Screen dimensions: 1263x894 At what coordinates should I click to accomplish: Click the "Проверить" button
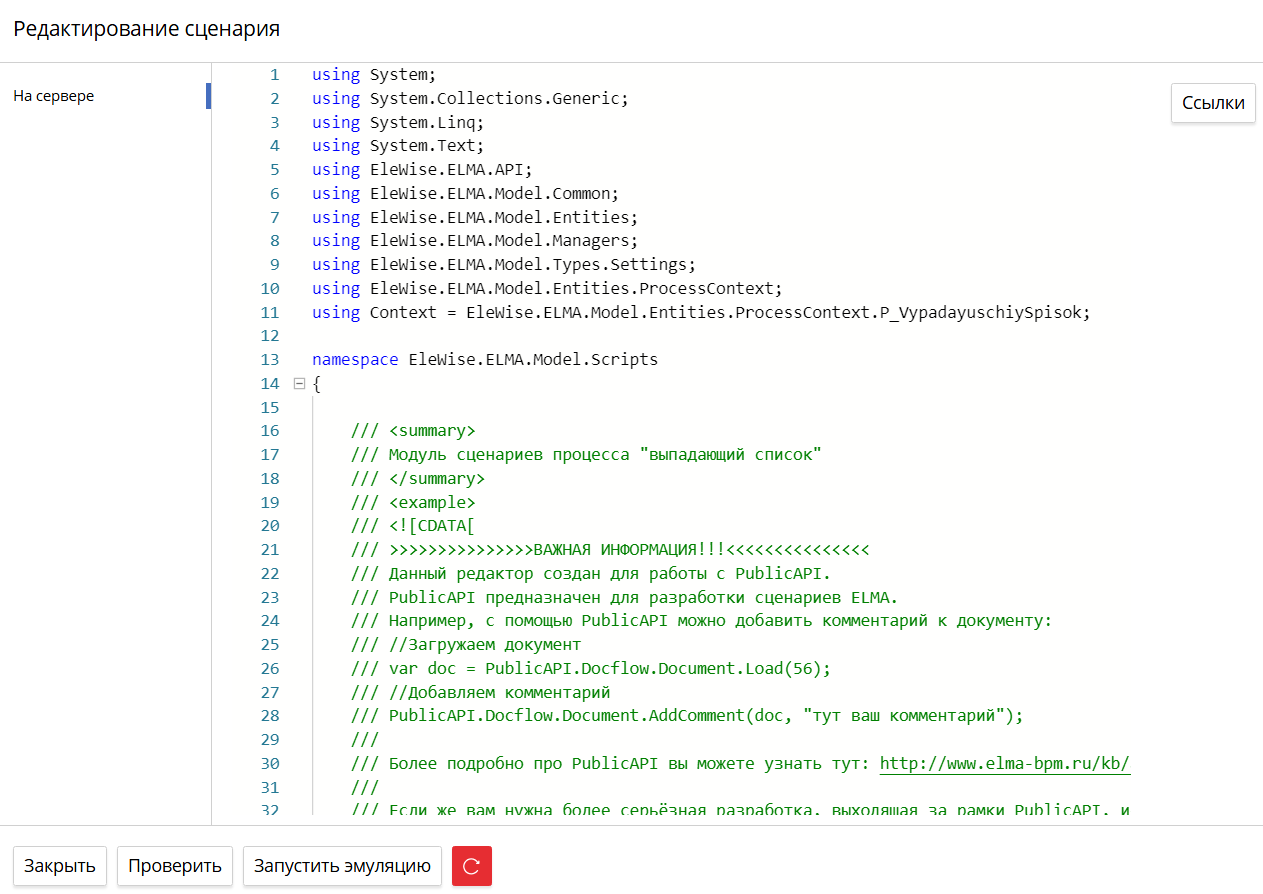tap(175, 866)
